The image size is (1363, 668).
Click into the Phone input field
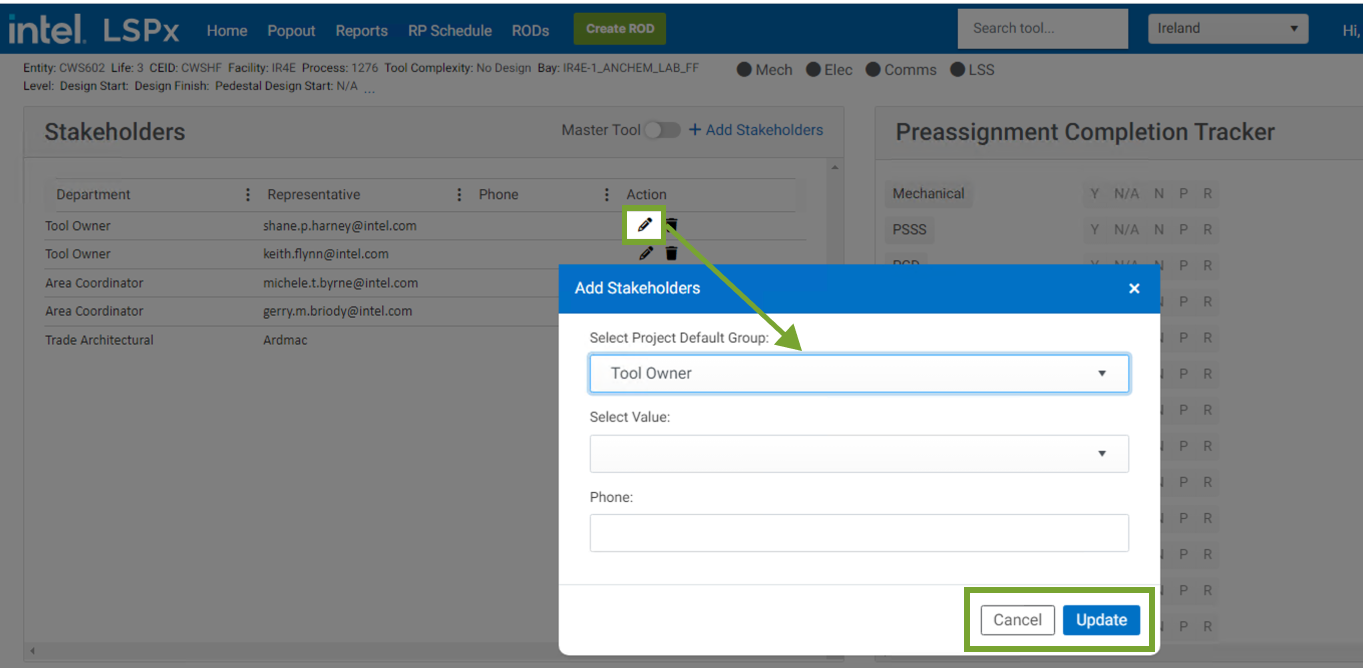(x=859, y=533)
